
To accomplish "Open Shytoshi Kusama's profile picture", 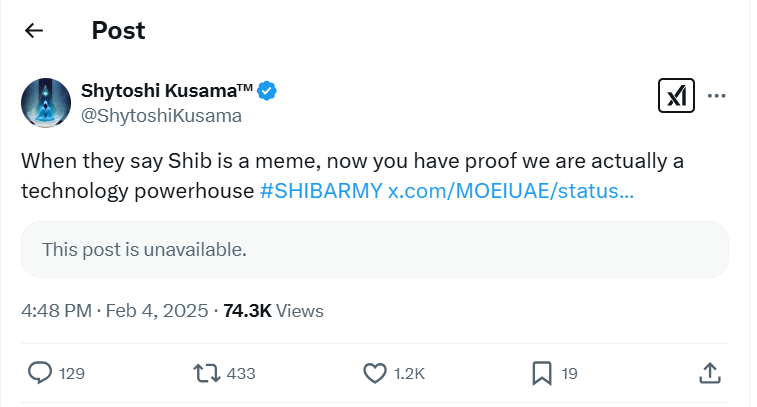I will tap(46, 102).
